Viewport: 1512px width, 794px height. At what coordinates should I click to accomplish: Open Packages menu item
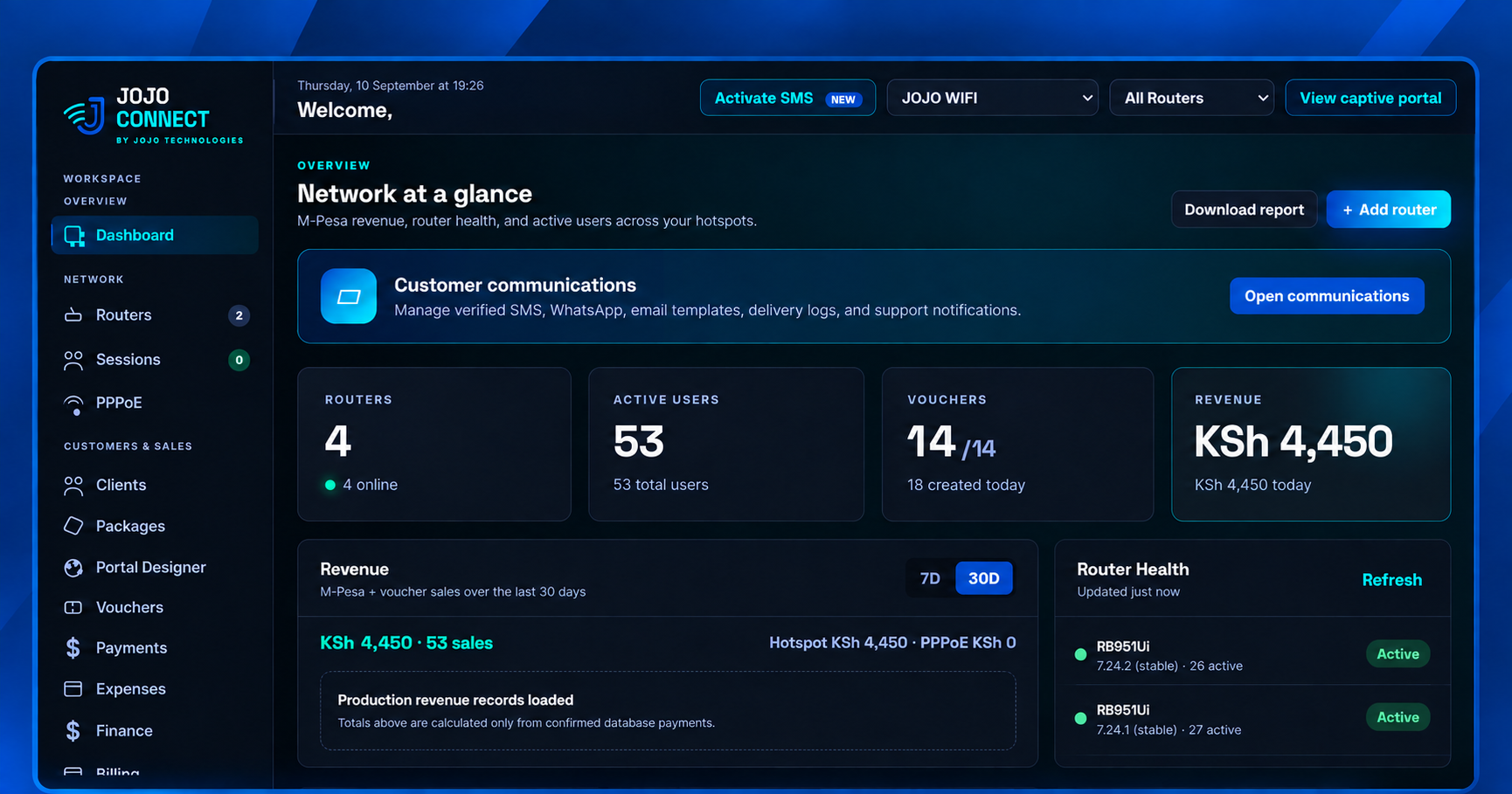pos(155,526)
